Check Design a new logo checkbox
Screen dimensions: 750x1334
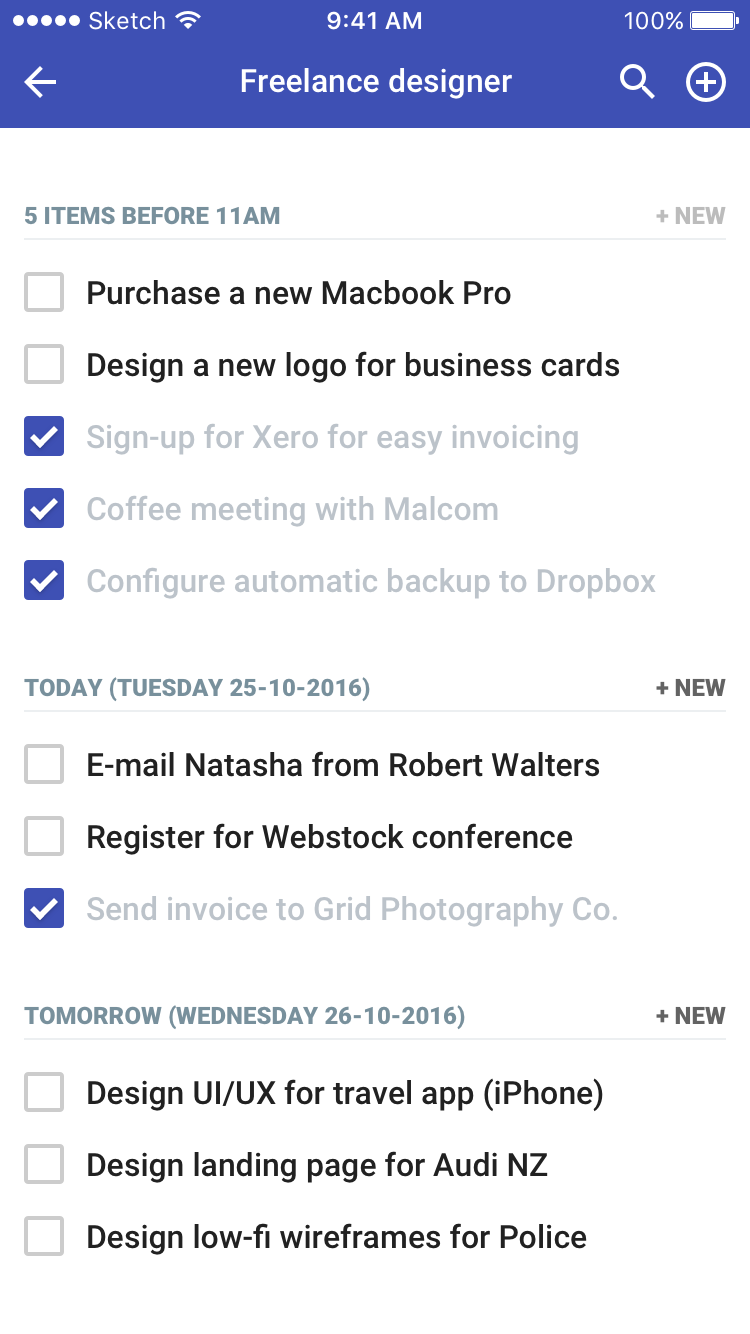point(44,365)
